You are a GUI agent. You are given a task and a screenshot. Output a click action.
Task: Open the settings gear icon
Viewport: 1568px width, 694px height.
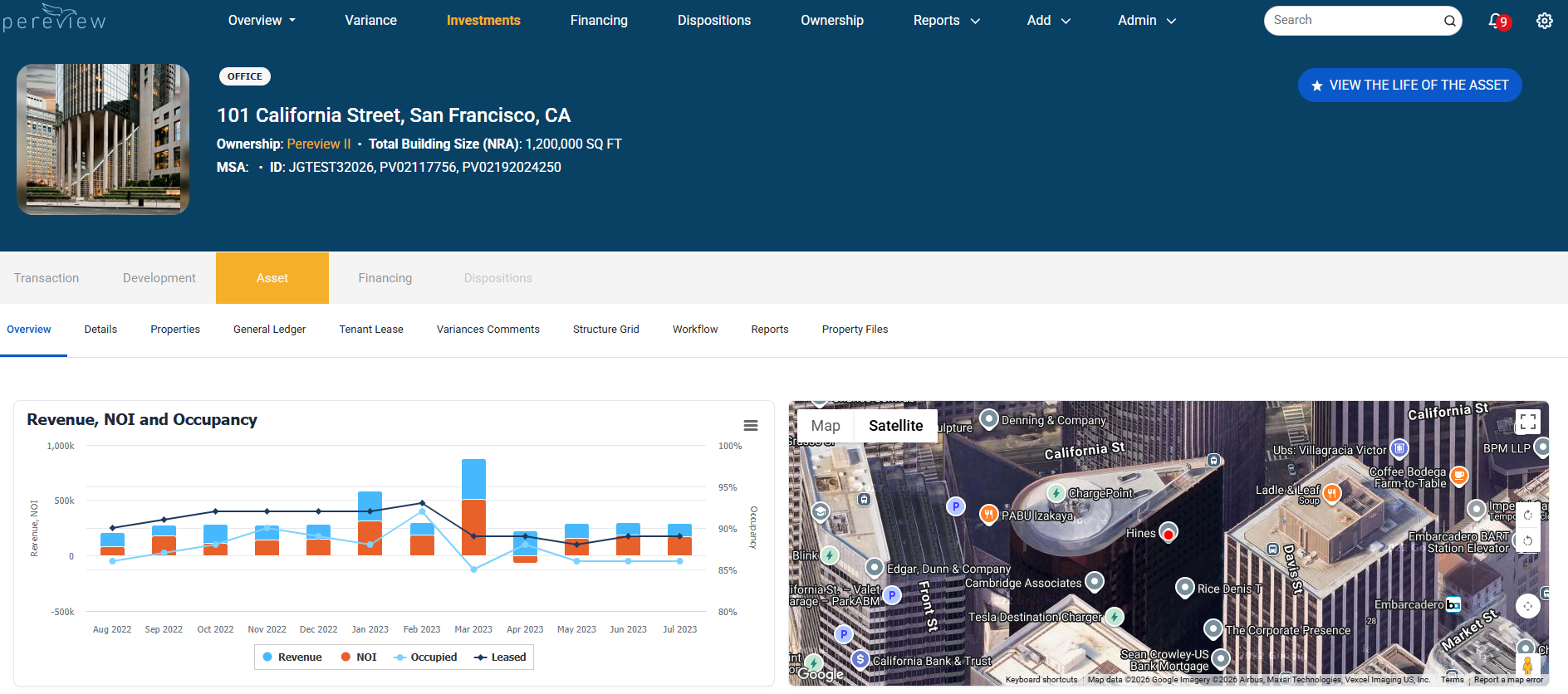tap(1544, 21)
